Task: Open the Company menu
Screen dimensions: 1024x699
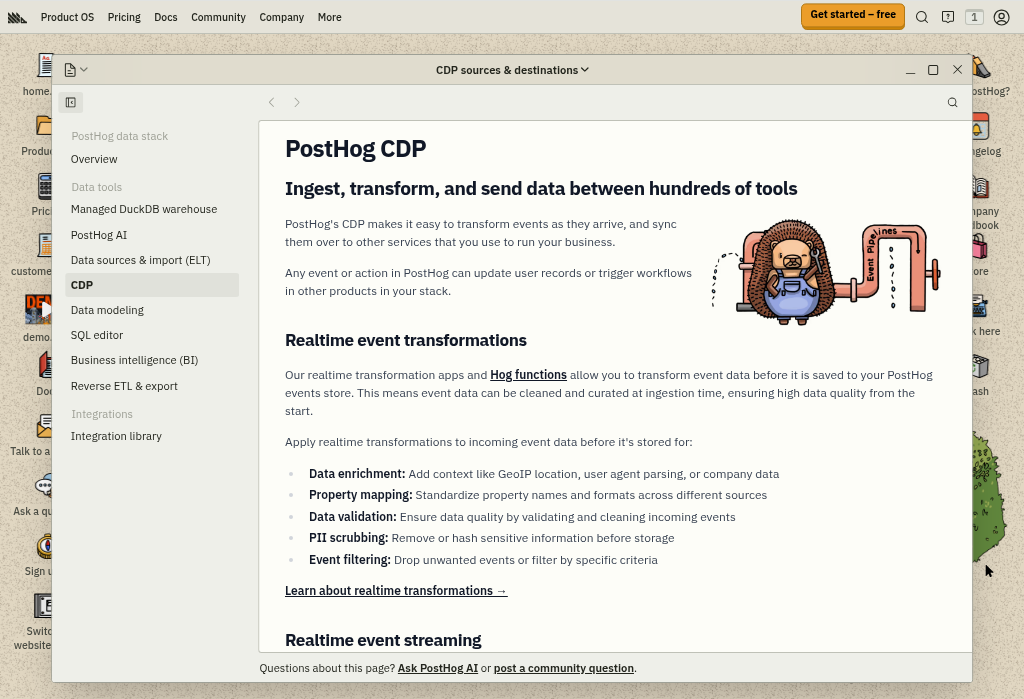Action: click(281, 17)
